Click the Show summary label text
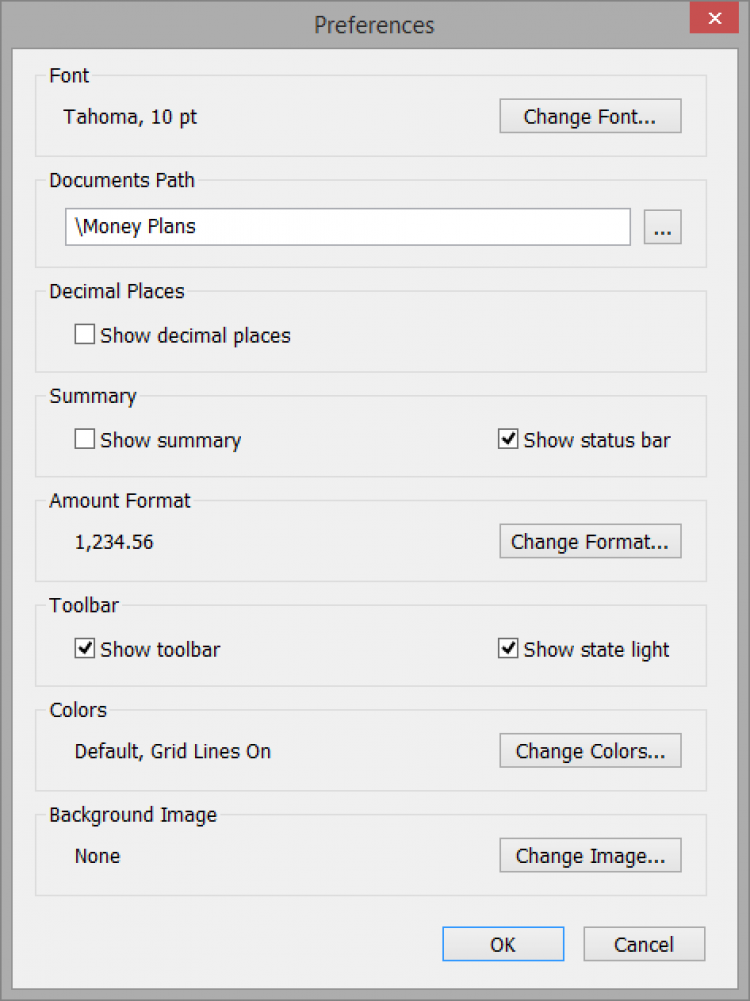 point(170,441)
